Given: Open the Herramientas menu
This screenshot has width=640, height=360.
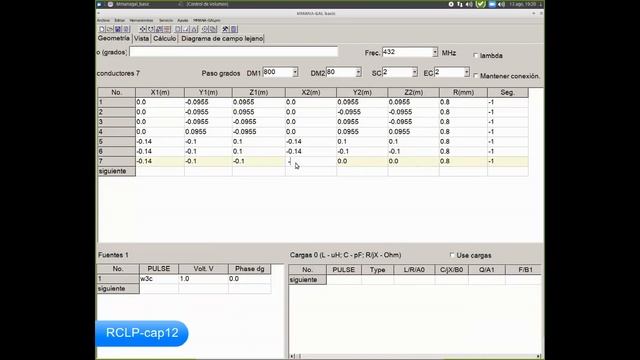Looking at the screenshot, I should 141,20.
